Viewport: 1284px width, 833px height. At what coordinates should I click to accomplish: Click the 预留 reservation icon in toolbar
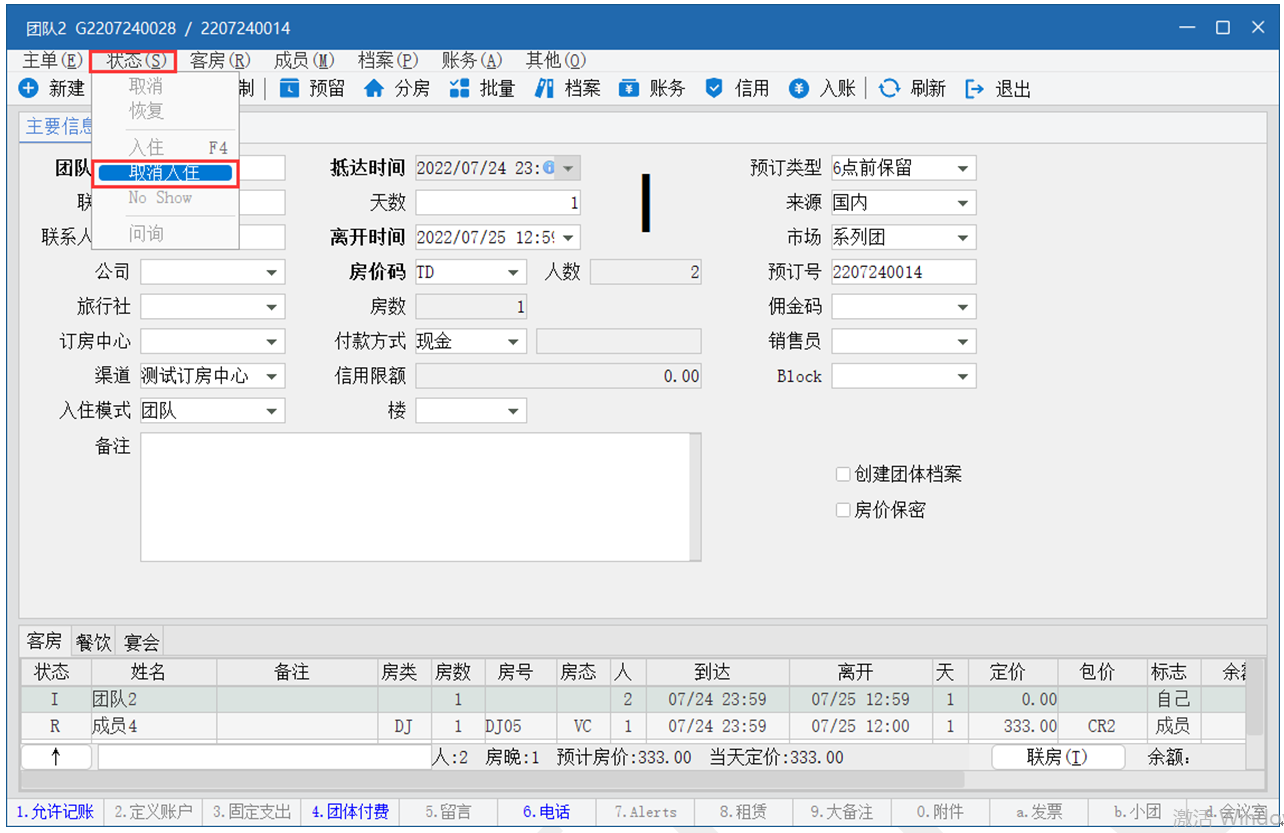[x=289, y=89]
